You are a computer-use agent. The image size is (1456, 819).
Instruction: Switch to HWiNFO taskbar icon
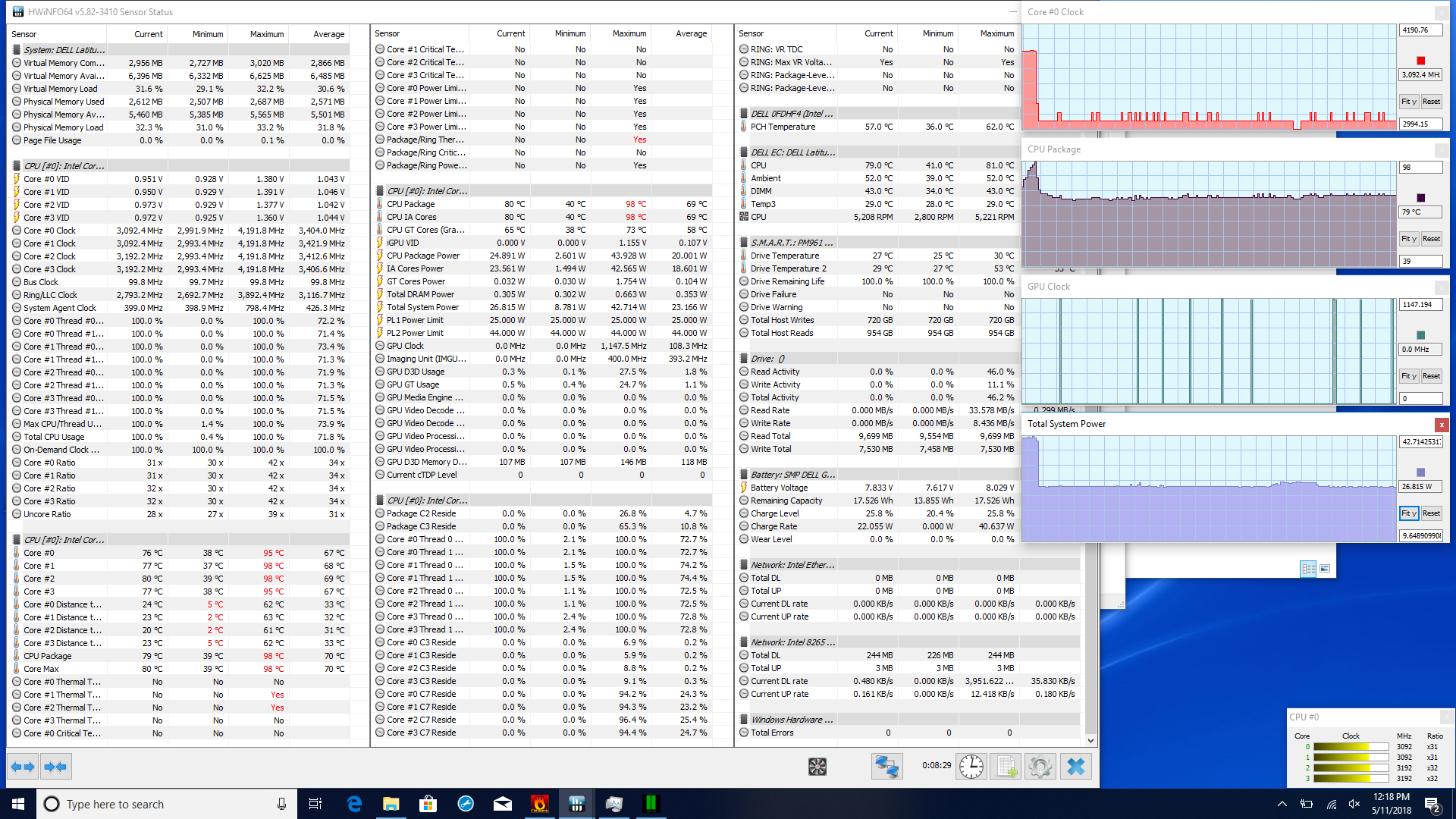577,804
